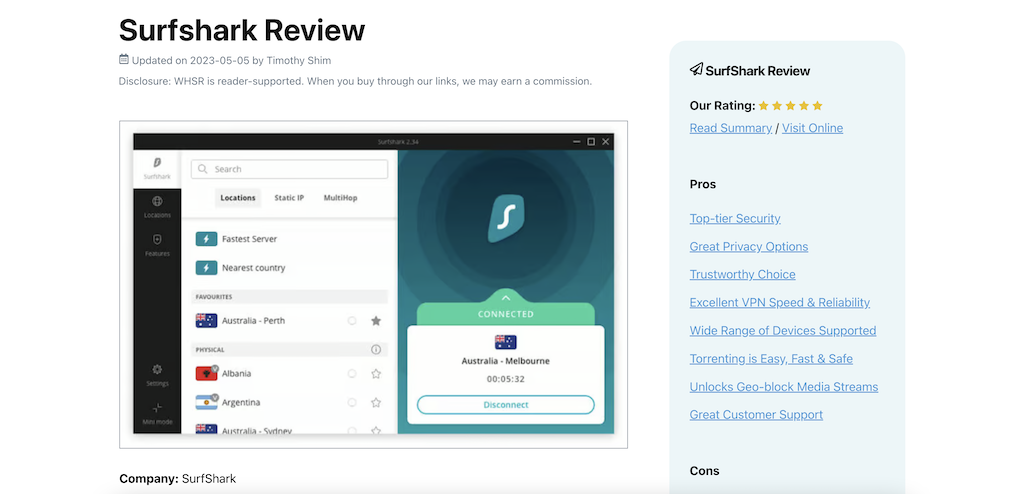Screen dimensions: 1024x494
Task: Click the rating stars in Our Rating
Action: click(x=790, y=105)
